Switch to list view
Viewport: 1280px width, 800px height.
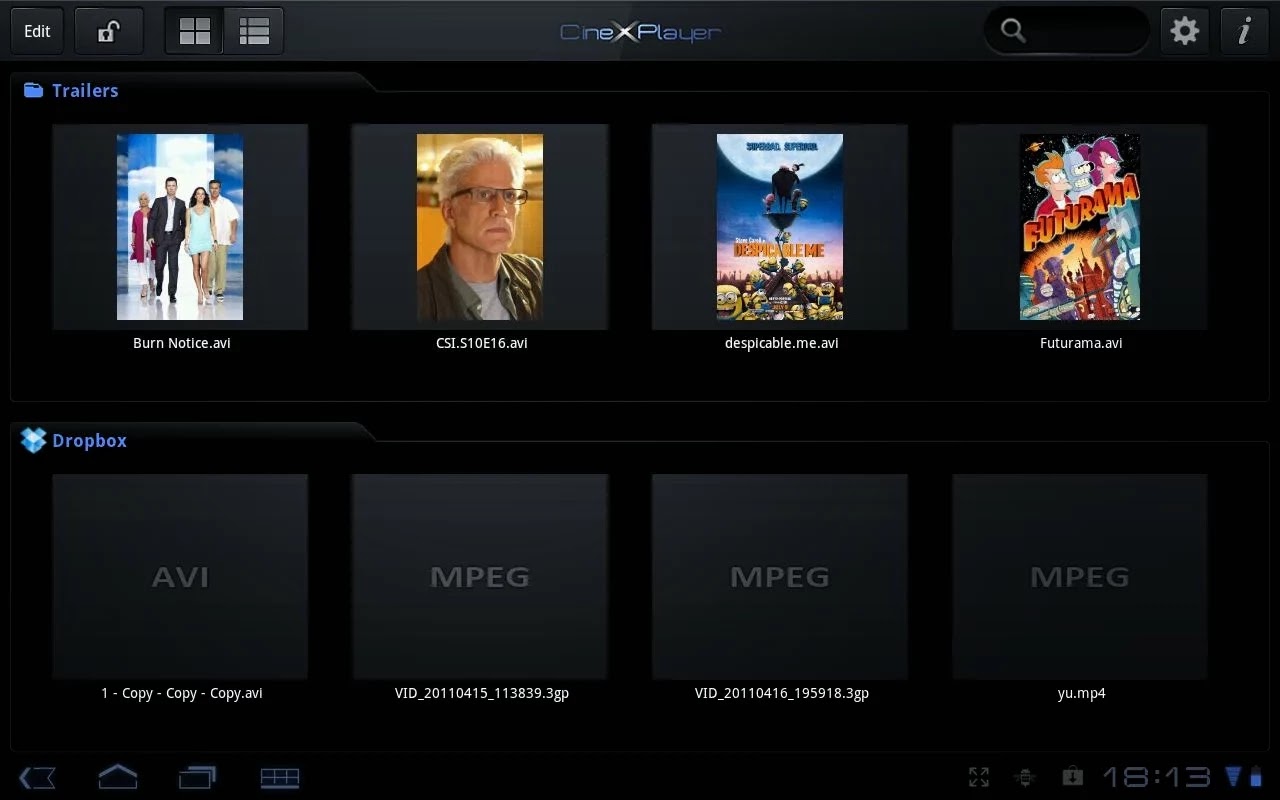[x=254, y=31]
